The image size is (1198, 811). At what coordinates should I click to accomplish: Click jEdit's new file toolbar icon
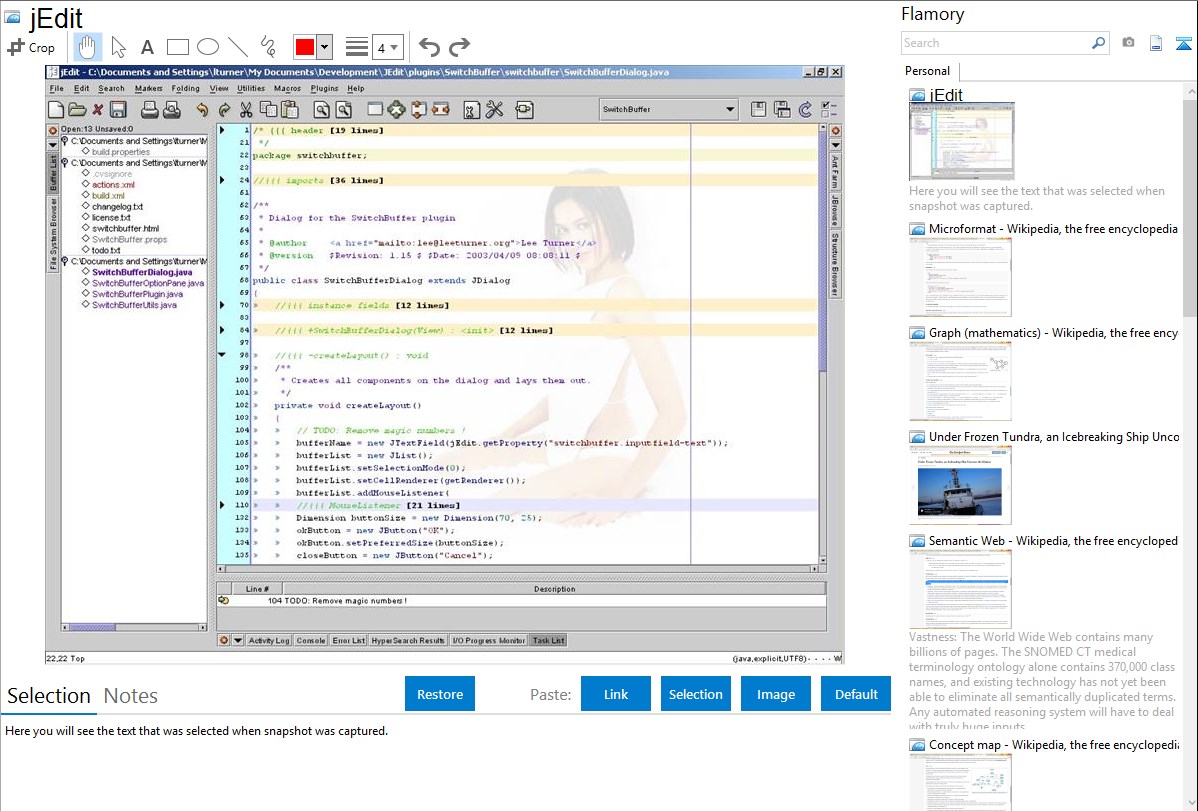click(56, 110)
